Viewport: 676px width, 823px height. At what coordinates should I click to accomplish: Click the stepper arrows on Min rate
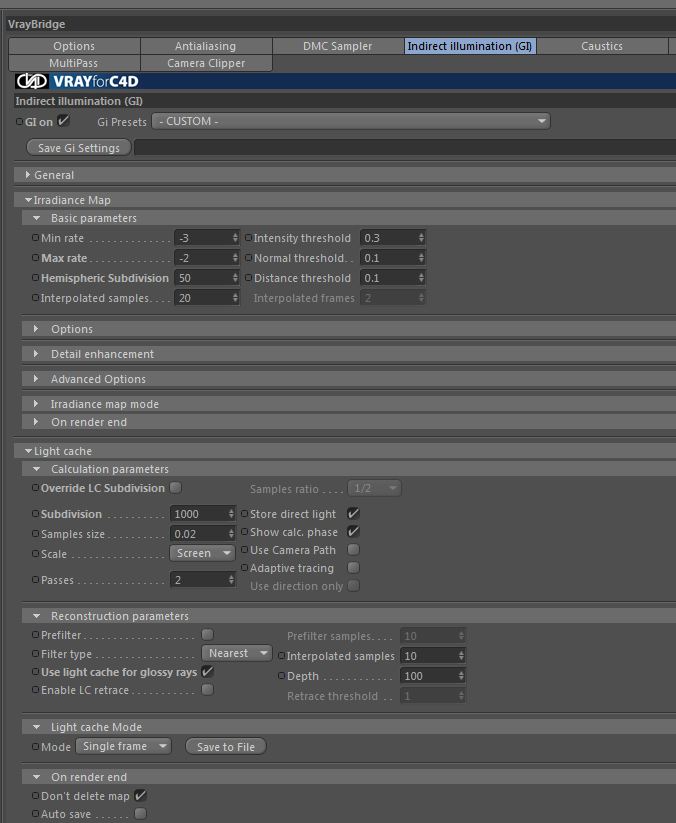[x=235, y=238]
